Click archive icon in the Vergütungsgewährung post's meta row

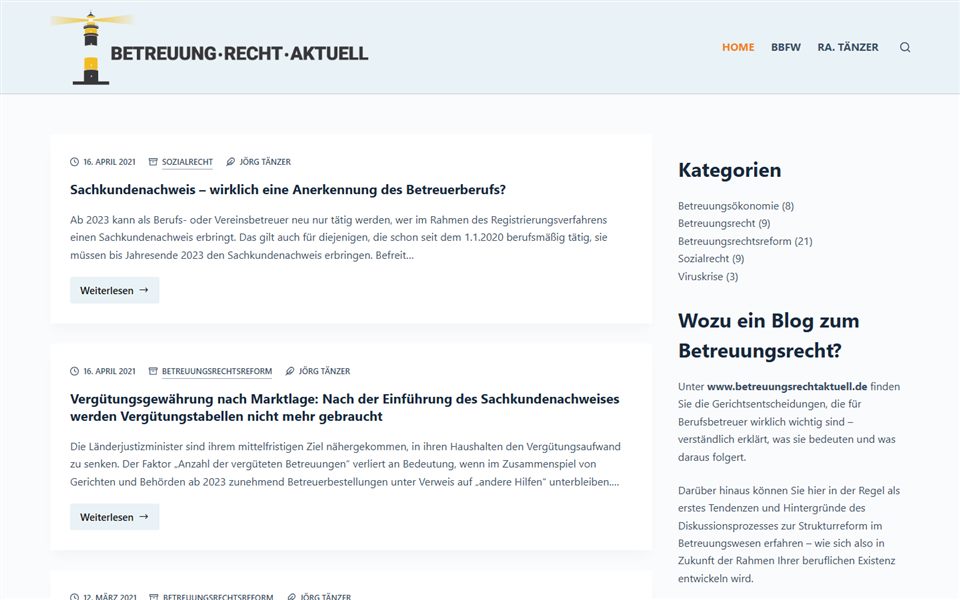[x=153, y=371]
